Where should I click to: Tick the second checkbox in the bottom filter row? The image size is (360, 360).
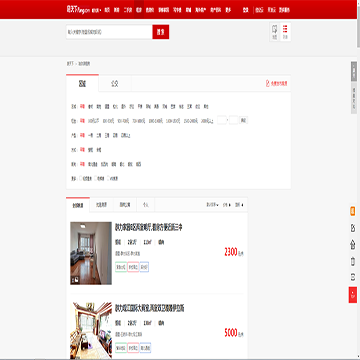click(95, 178)
